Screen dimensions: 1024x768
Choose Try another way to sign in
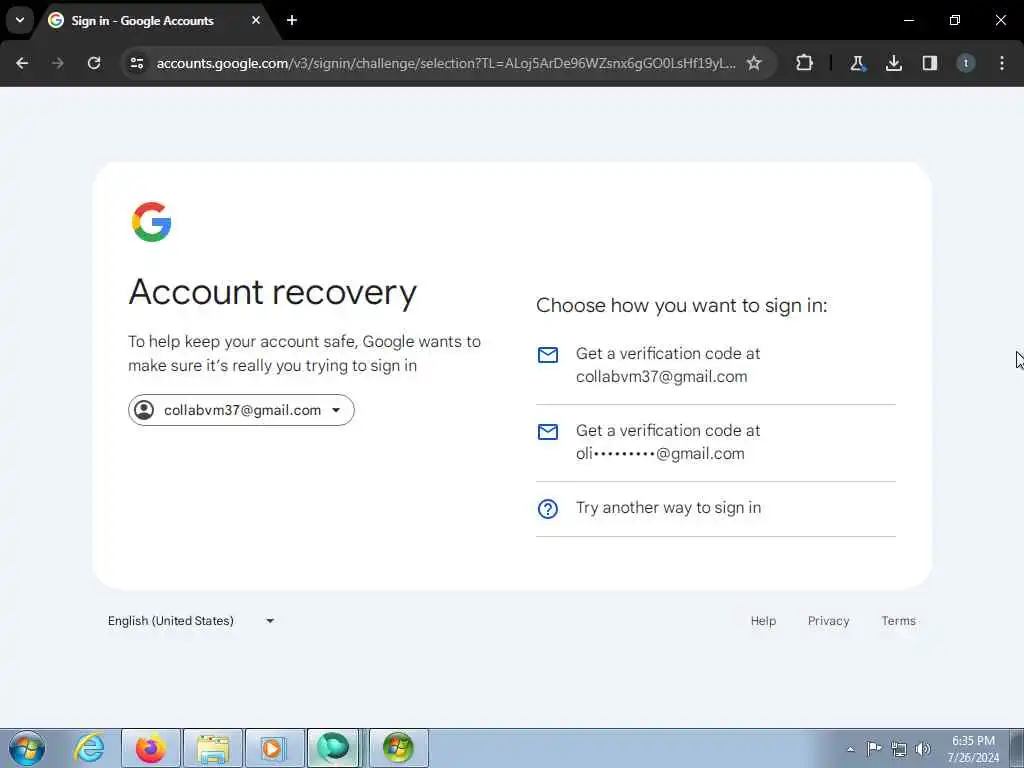(716, 509)
